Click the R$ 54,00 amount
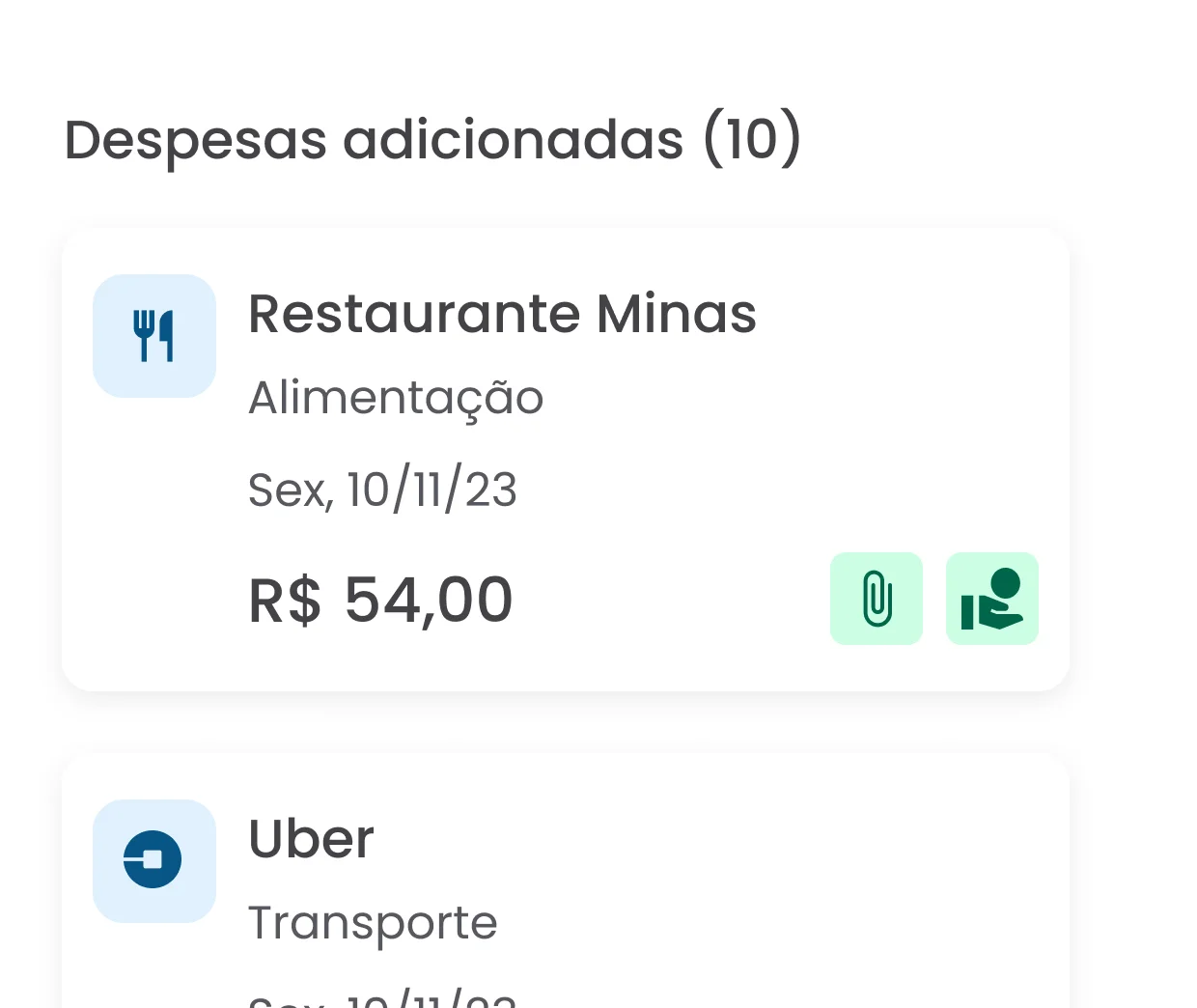The width and height of the screenshot is (1197, 1008). [380, 600]
